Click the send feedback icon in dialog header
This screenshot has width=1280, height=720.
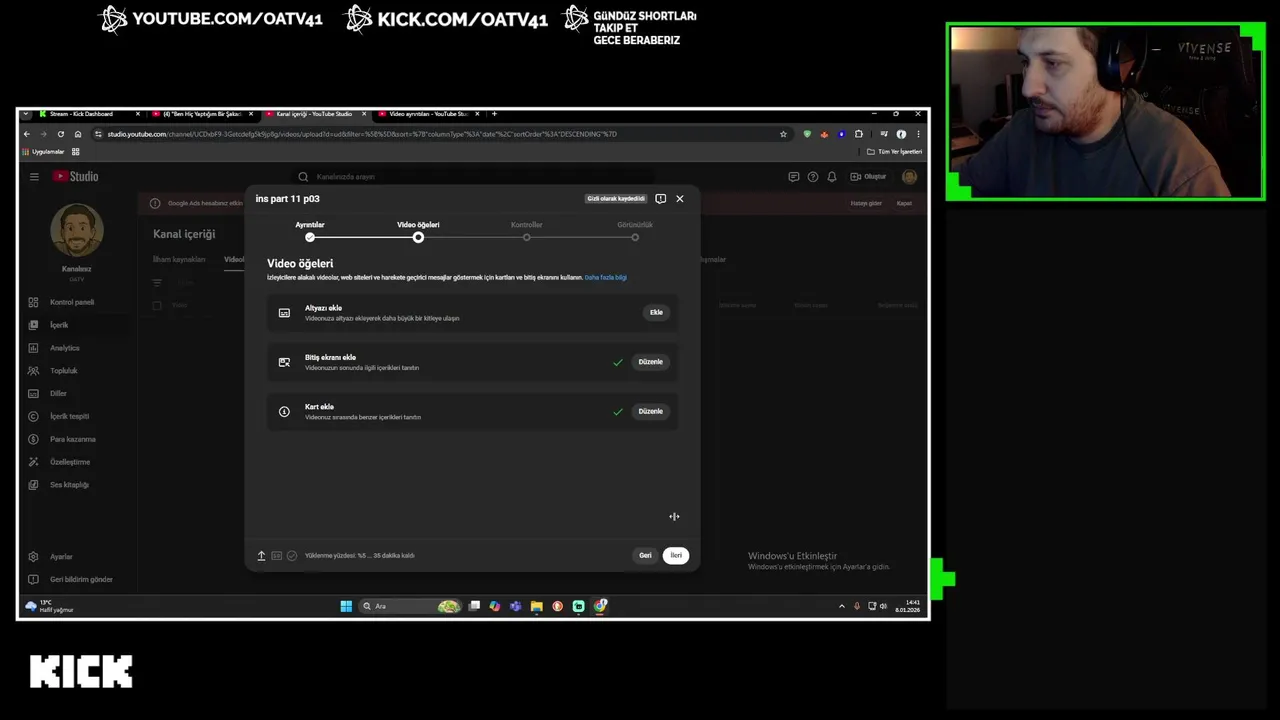pos(660,199)
